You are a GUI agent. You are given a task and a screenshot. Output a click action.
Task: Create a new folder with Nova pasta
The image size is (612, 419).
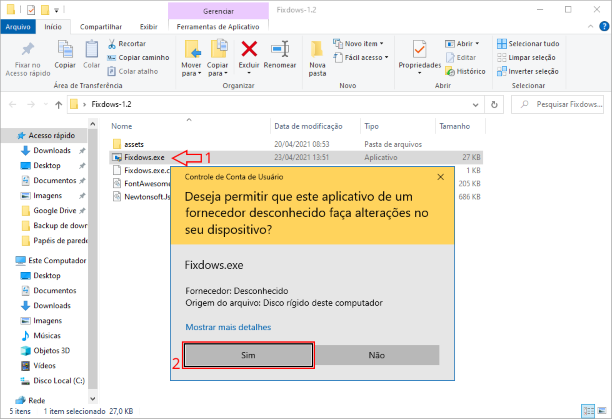click(317, 50)
